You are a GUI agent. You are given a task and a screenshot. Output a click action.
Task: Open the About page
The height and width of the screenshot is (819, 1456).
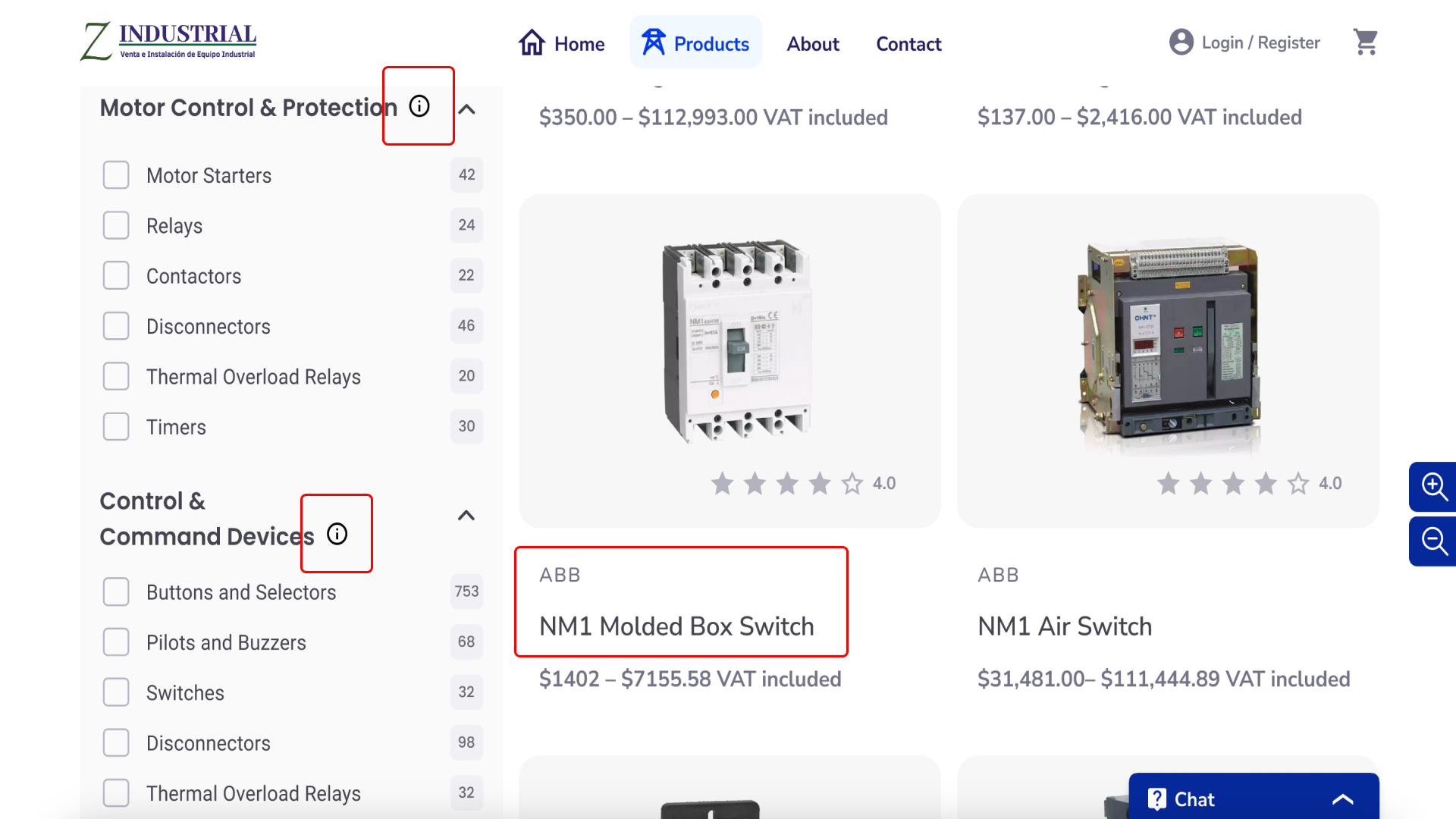813,44
